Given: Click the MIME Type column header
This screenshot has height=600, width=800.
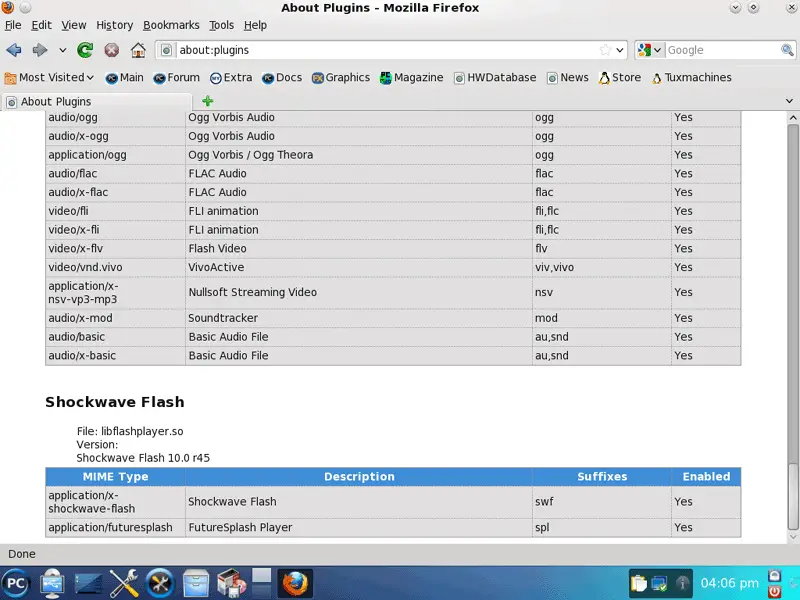Looking at the screenshot, I should (x=115, y=477).
